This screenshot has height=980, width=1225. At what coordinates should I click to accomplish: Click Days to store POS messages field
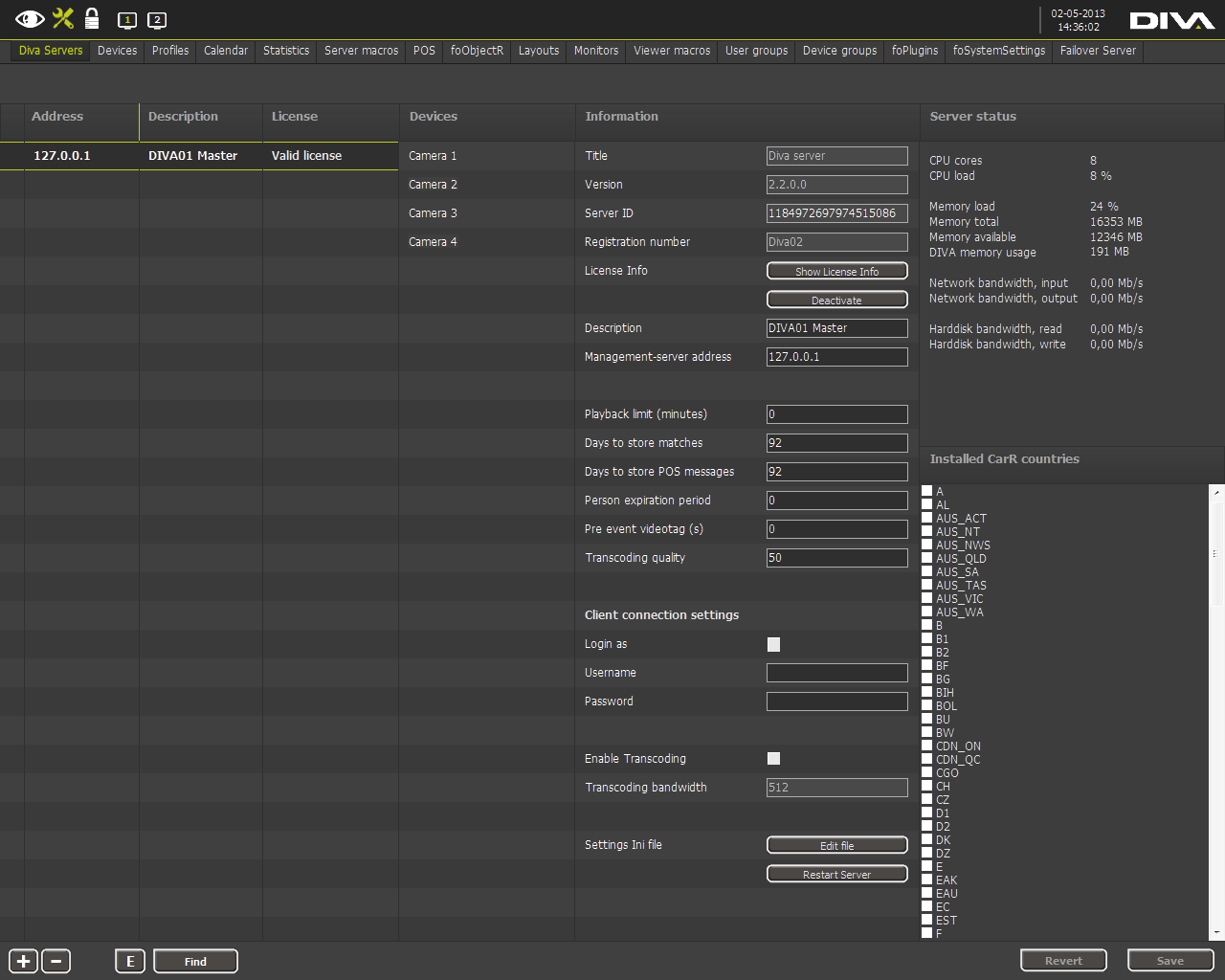click(x=837, y=472)
